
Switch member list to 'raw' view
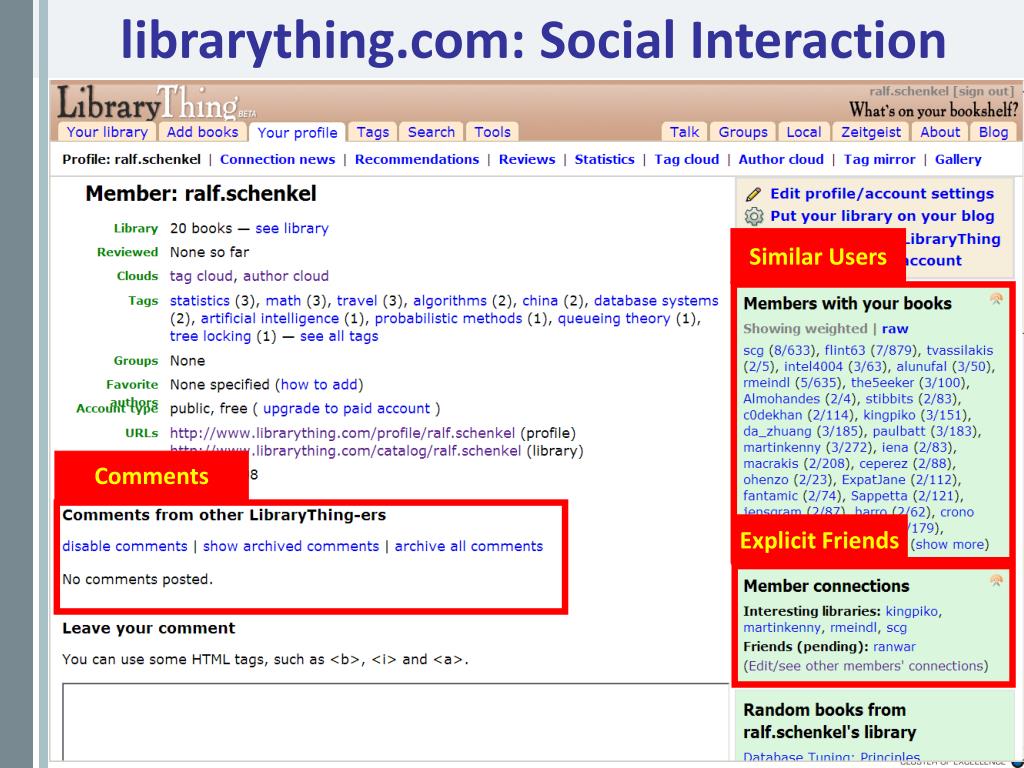[x=895, y=329]
